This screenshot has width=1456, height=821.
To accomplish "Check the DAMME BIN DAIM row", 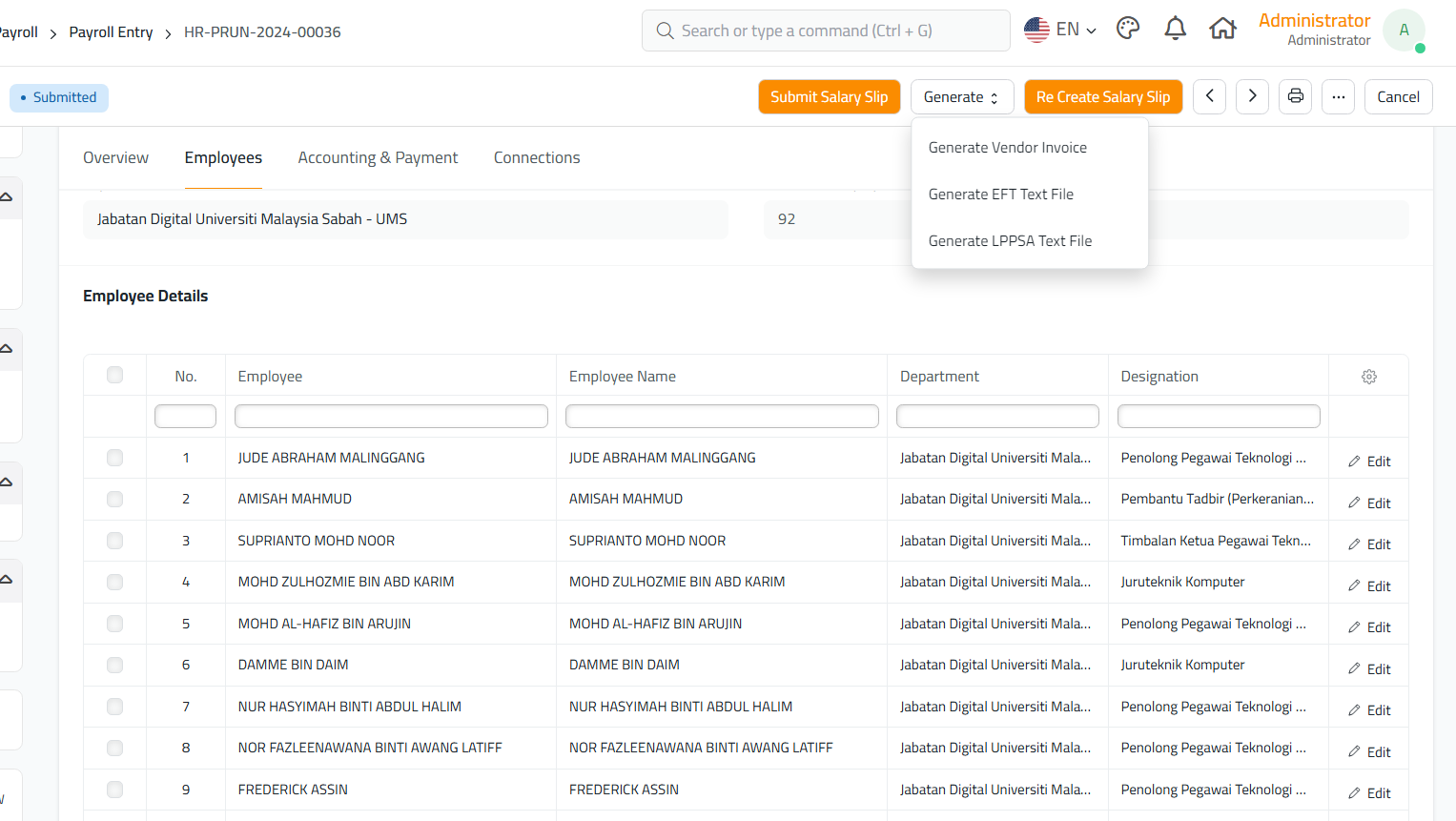I will [x=115, y=665].
